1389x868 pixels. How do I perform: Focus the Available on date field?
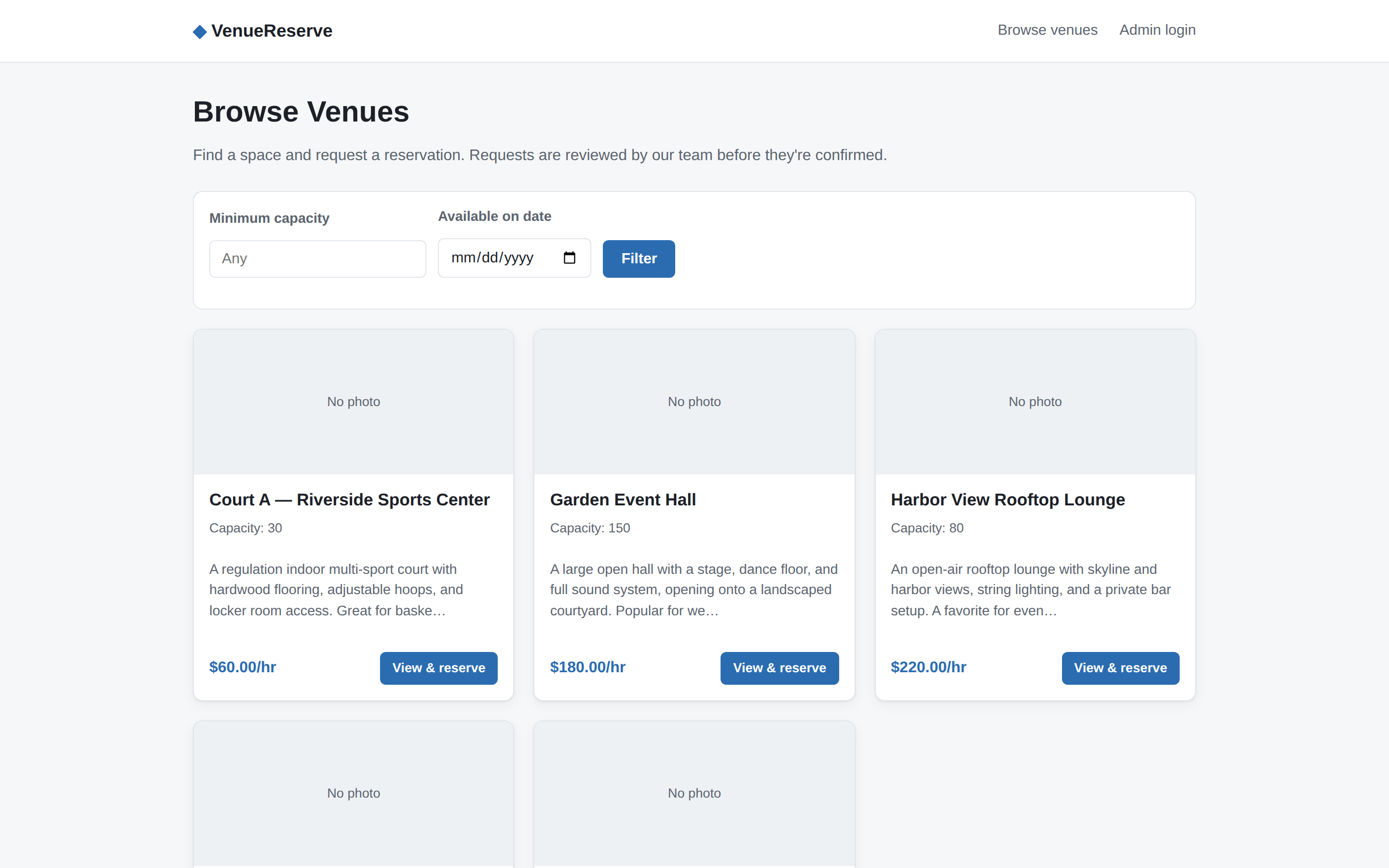(514, 258)
